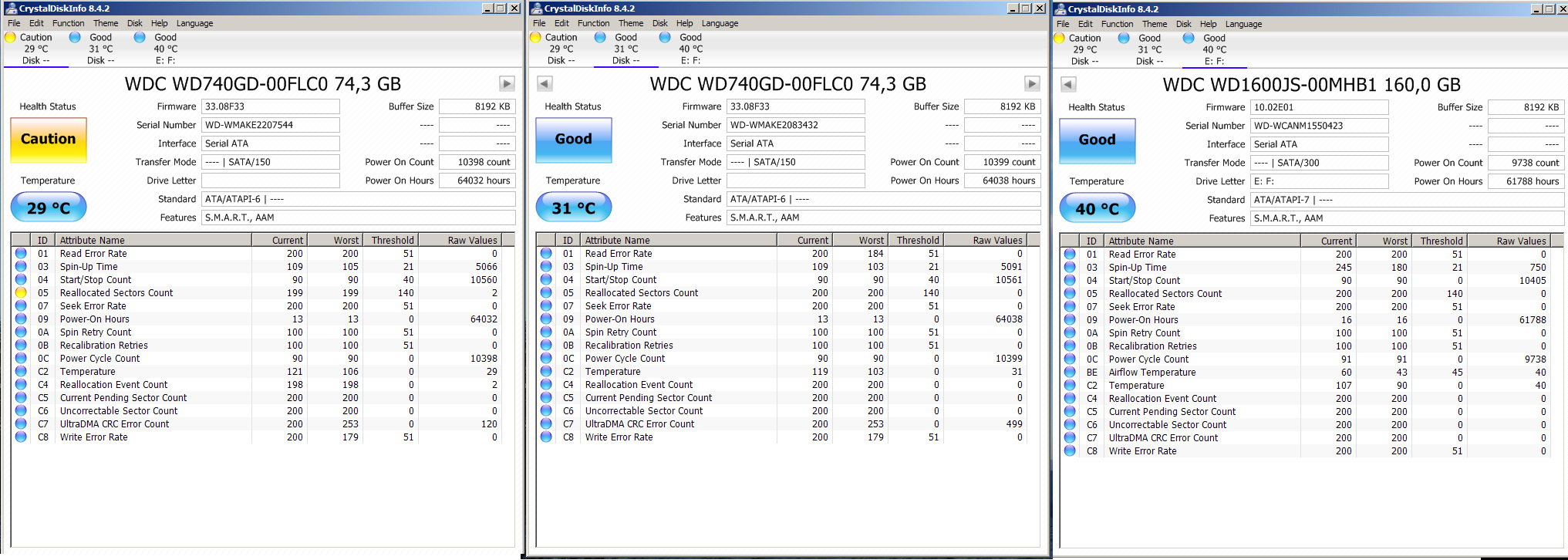Click CrystalDiskInfo title icon in right window
The height and width of the screenshot is (560, 1568).
1060,8
